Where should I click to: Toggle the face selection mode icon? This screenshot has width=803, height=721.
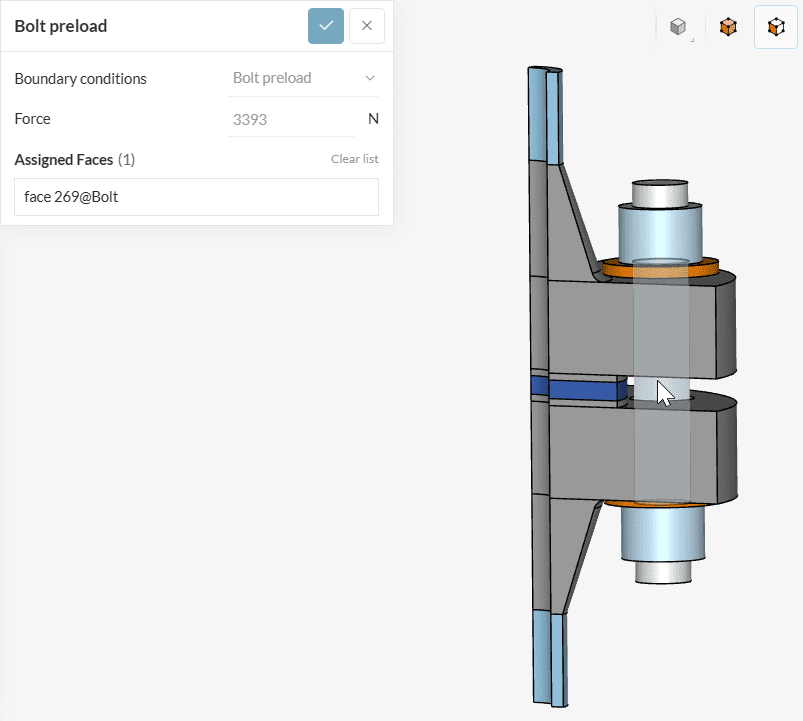776,27
